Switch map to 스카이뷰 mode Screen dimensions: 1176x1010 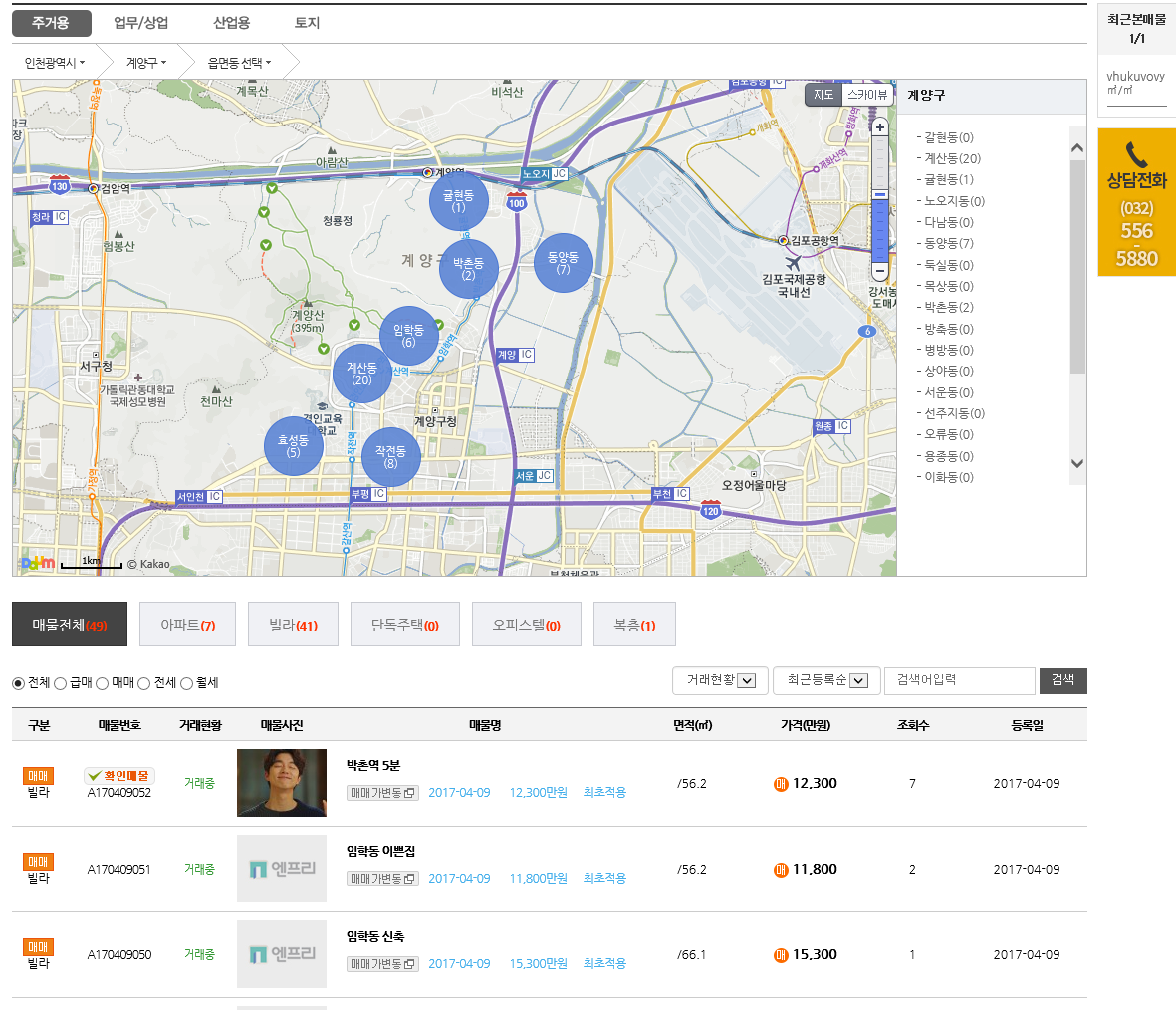[866, 95]
